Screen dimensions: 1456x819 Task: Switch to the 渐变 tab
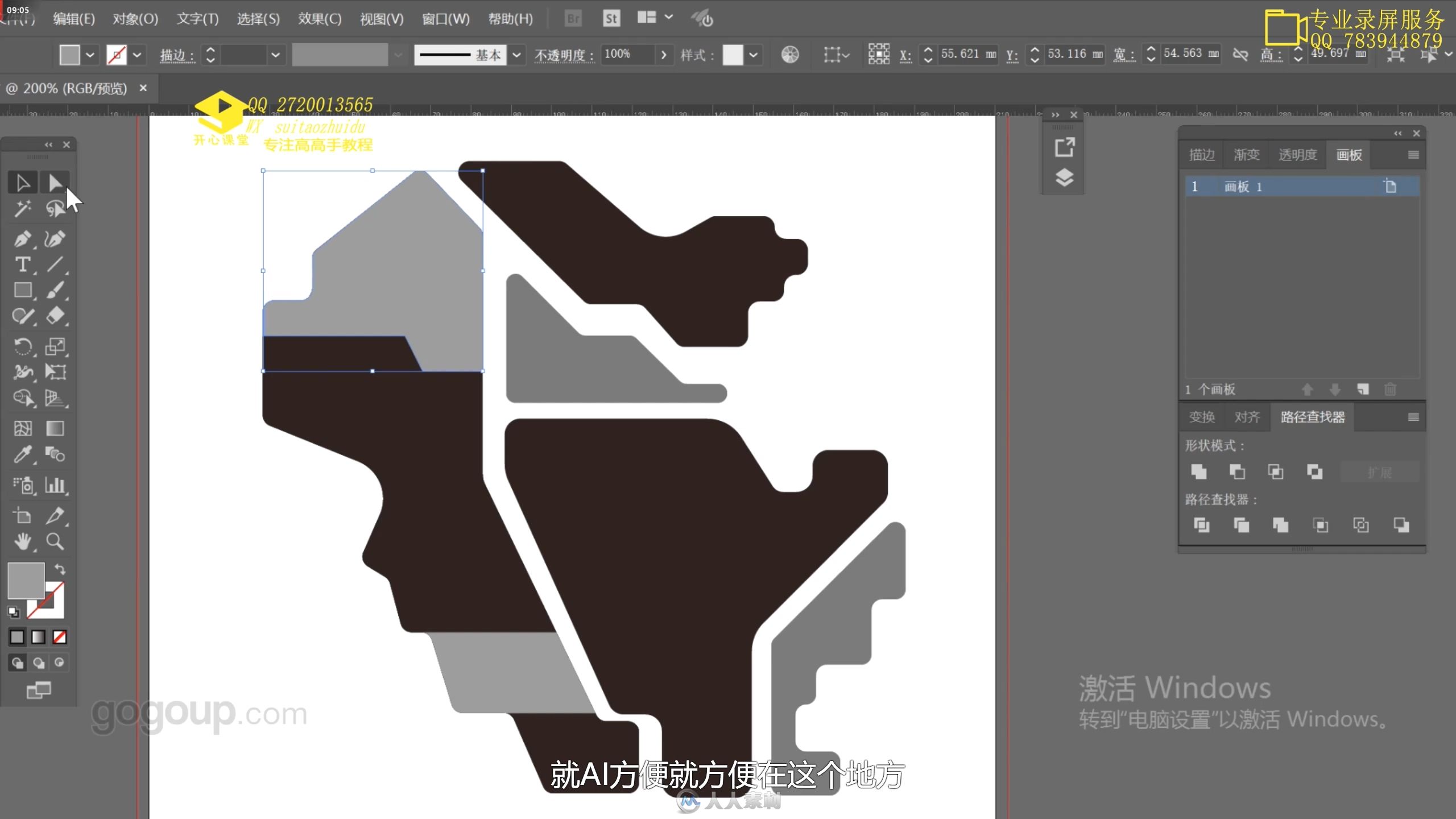pyautogui.click(x=1246, y=155)
